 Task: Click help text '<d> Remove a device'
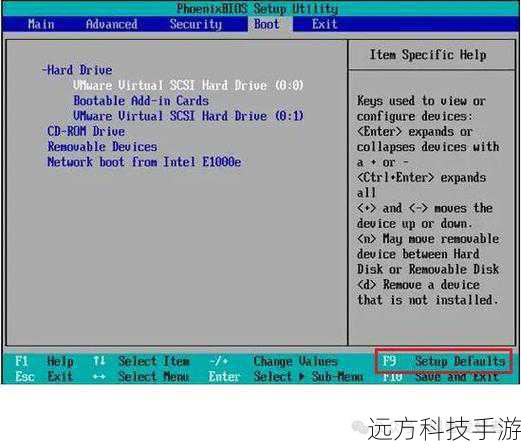(x=418, y=285)
